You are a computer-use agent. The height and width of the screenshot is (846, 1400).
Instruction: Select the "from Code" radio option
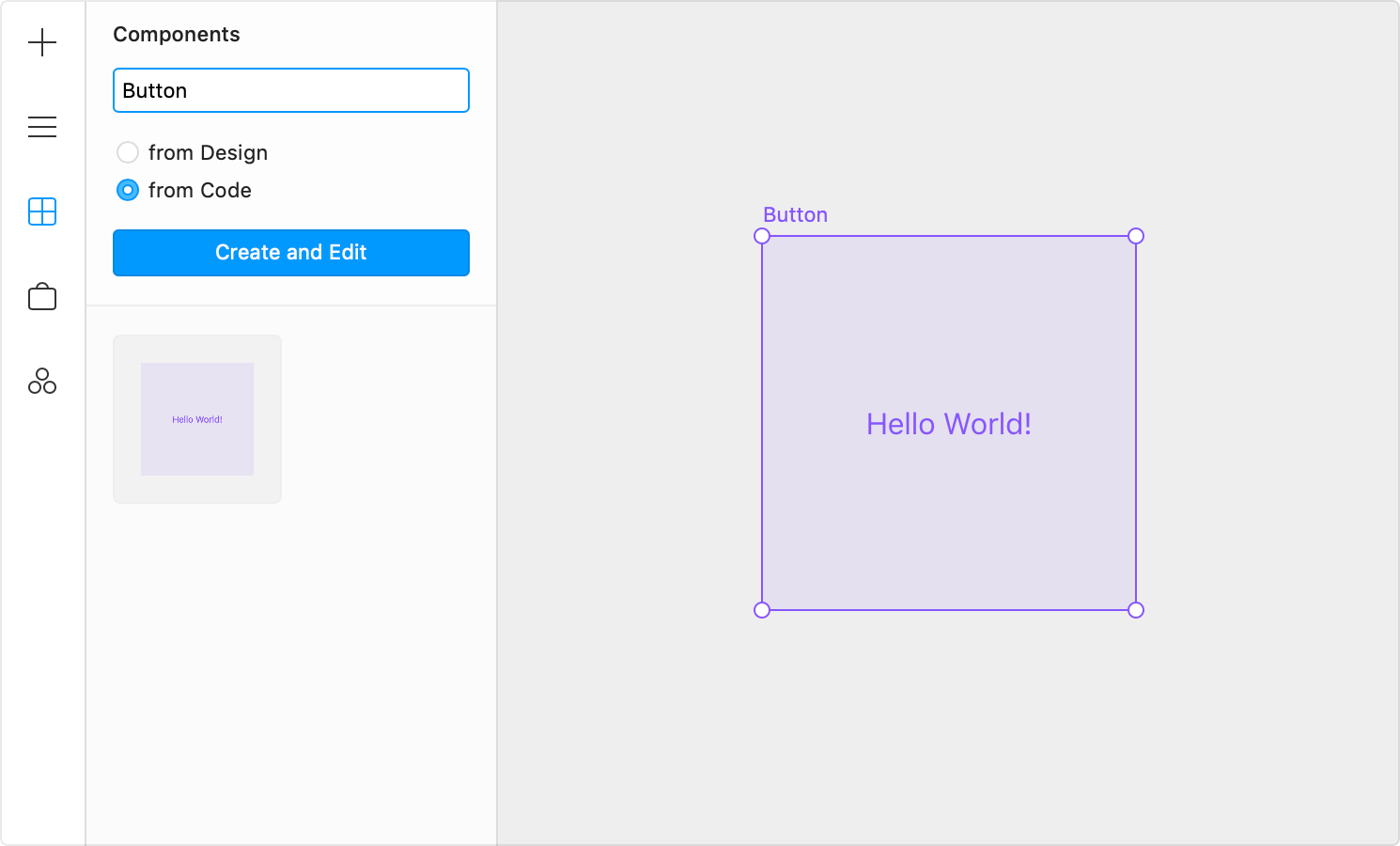point(128,190)
